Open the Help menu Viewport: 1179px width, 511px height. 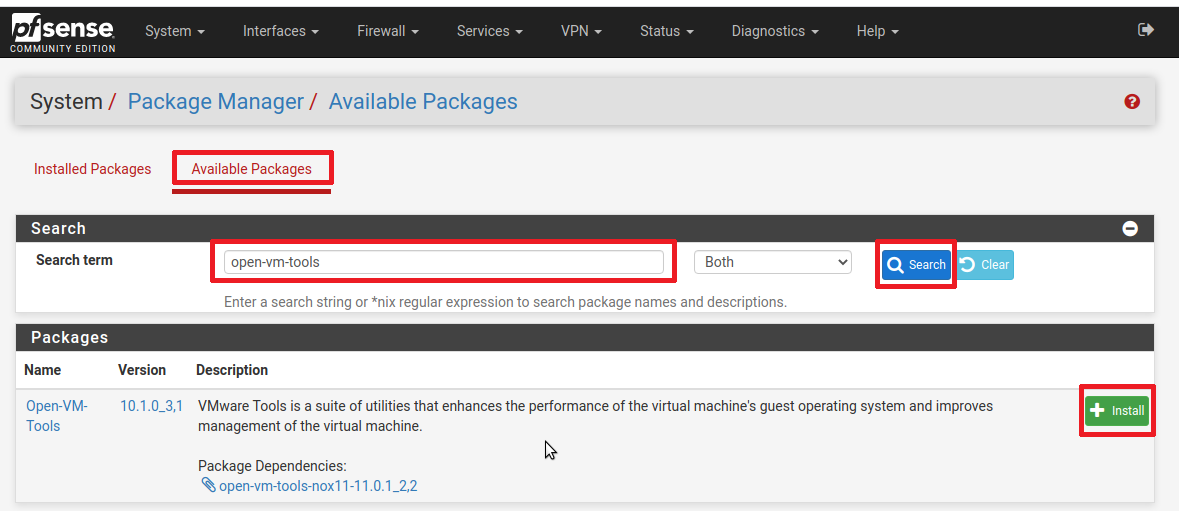877,31
